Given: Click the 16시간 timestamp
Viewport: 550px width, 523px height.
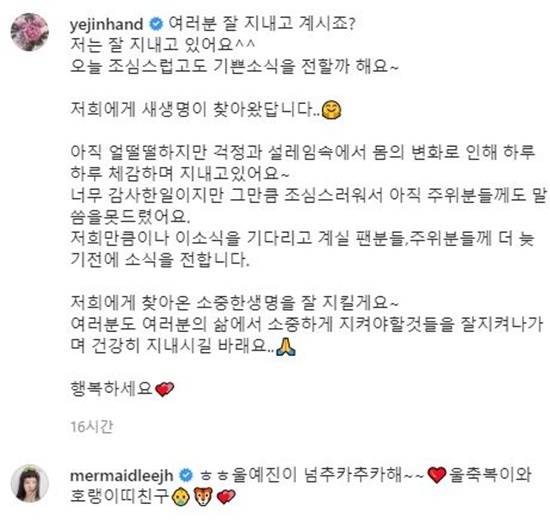Looking at the screenshot, I should (92, 427).
